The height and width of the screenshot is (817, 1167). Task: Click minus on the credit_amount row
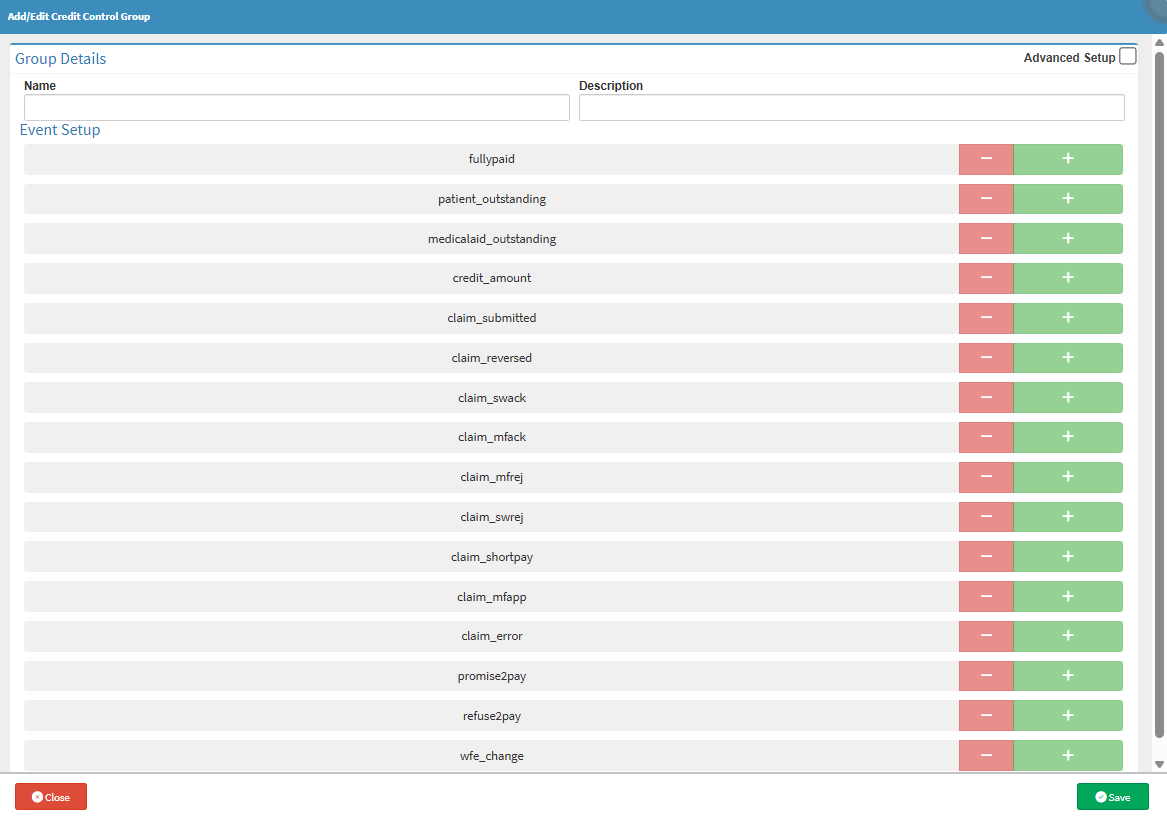(986, 278)
